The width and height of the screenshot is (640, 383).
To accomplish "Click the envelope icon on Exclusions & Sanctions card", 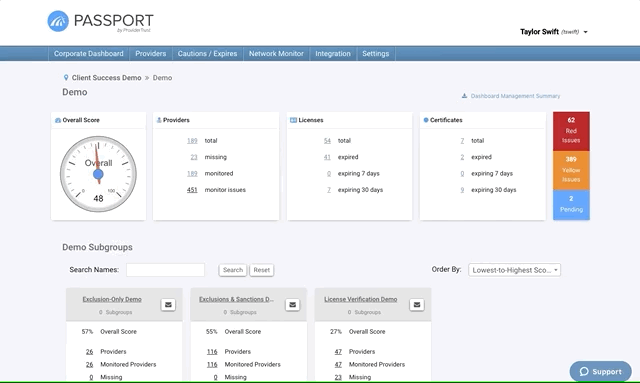I will pyautogui.click(x=292, y=305).
